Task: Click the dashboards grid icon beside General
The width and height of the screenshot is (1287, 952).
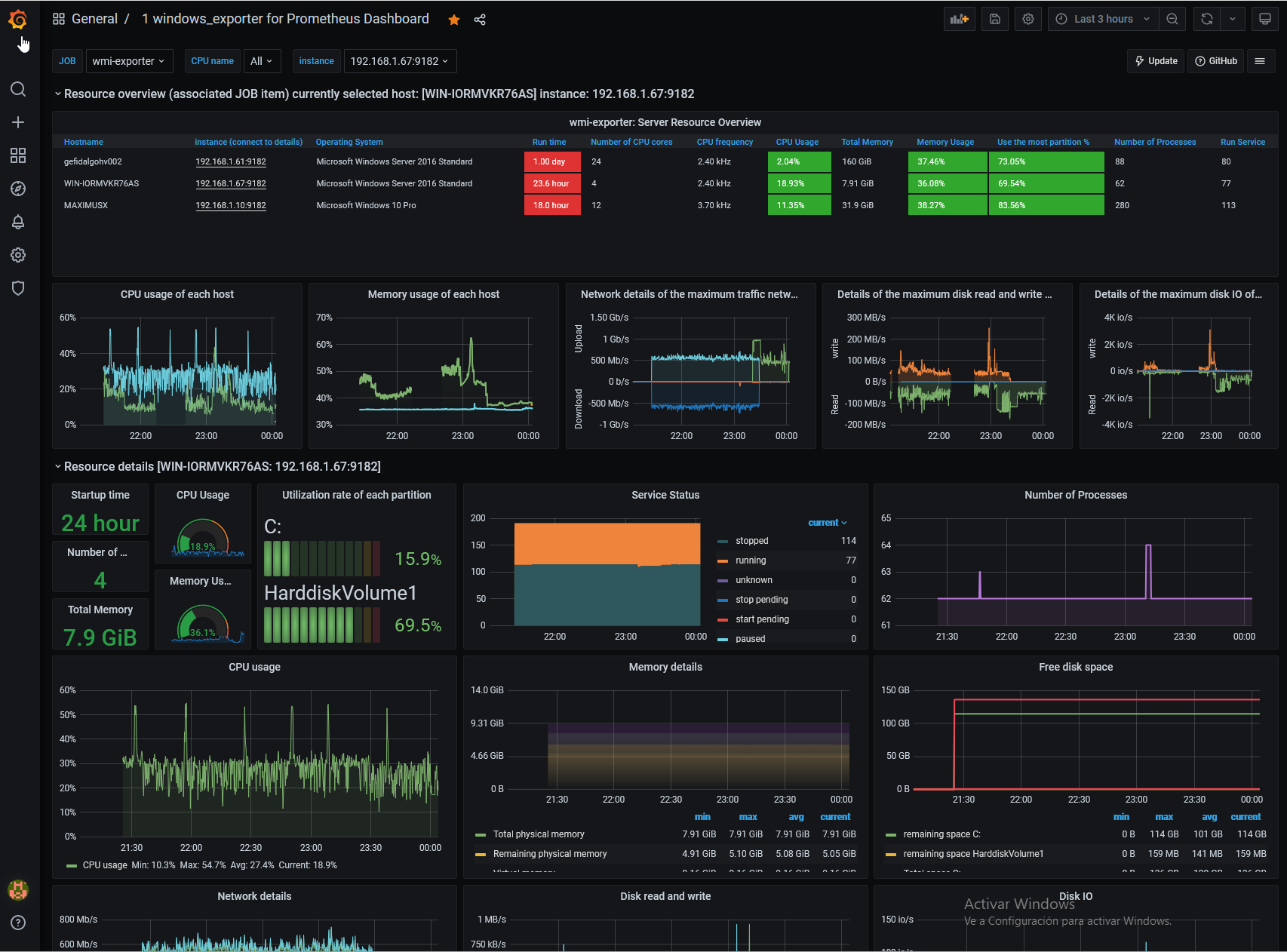Action: click(59, 19)
